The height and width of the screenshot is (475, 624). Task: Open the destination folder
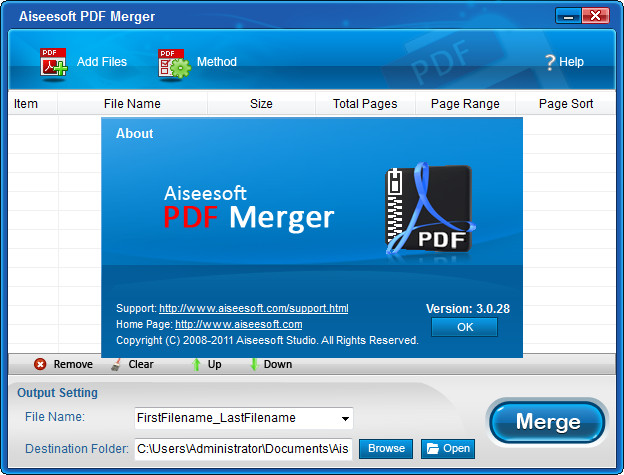point(448,449)
